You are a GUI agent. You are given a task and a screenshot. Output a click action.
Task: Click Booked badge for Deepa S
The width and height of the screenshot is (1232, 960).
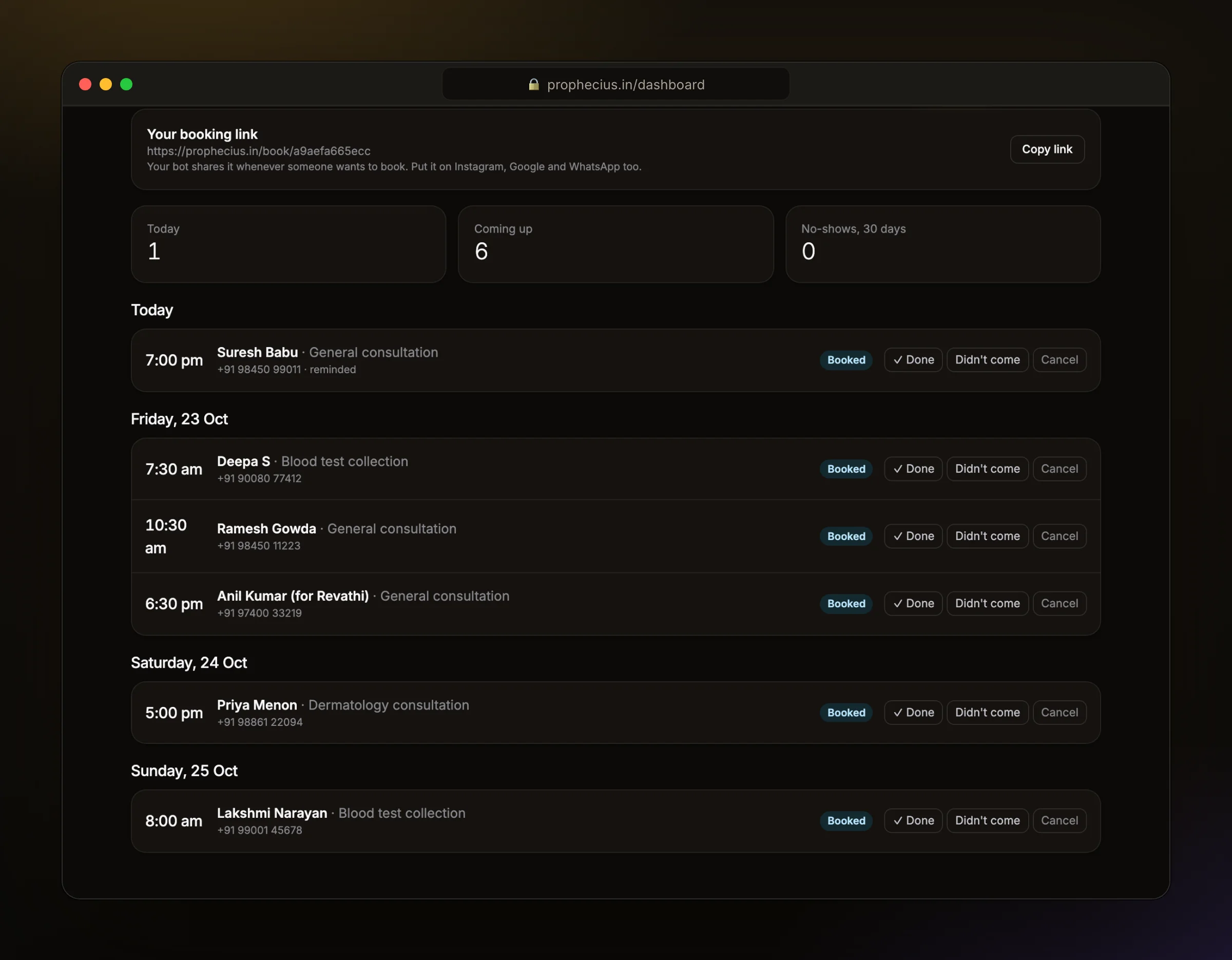coord(846,469)
